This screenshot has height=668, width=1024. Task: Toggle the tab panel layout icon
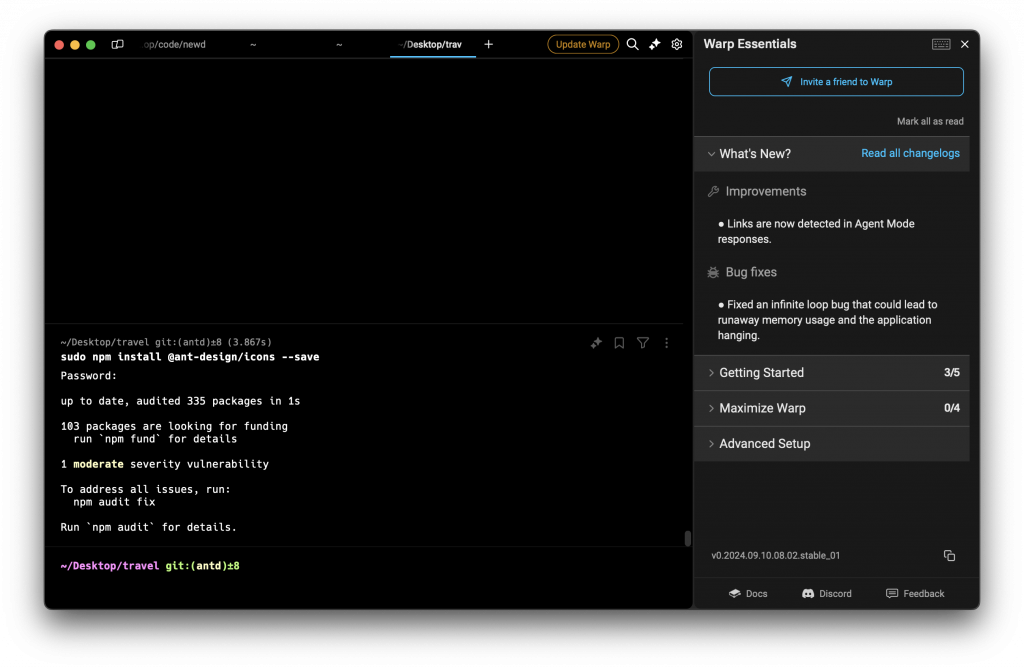click(x=118, y=44)
